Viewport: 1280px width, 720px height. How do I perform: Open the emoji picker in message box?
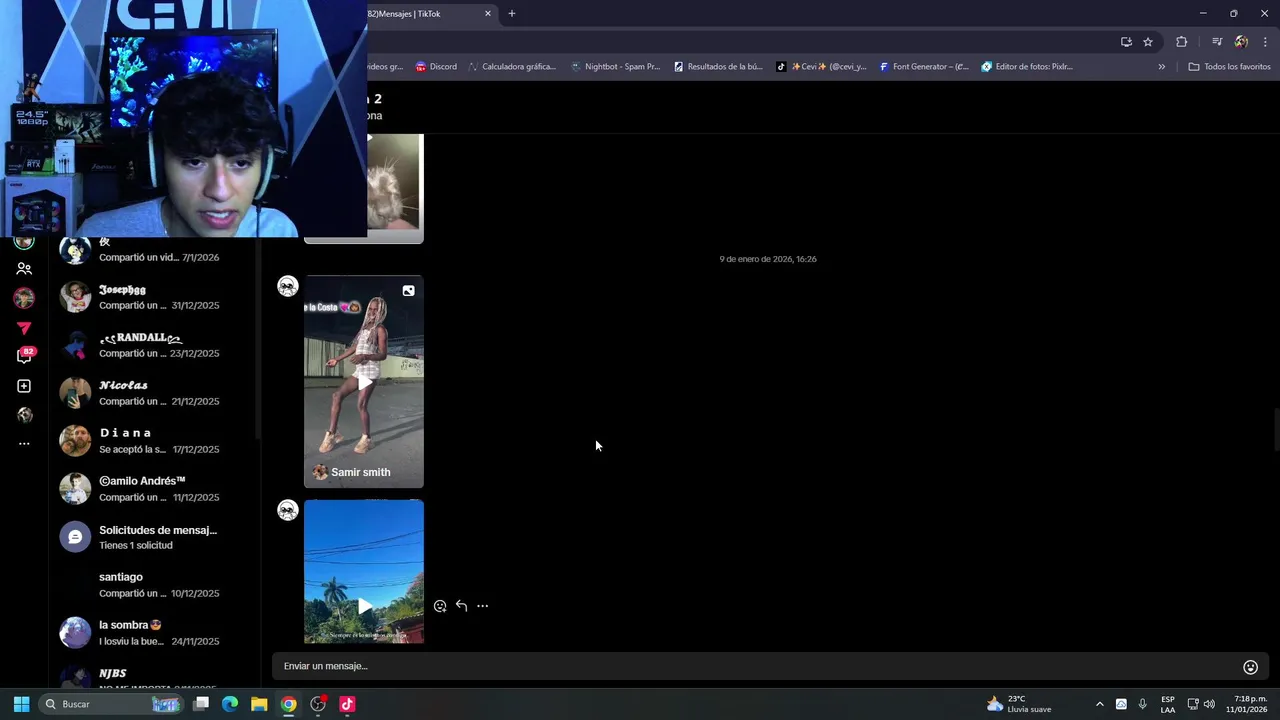(x=1250, y=667)
